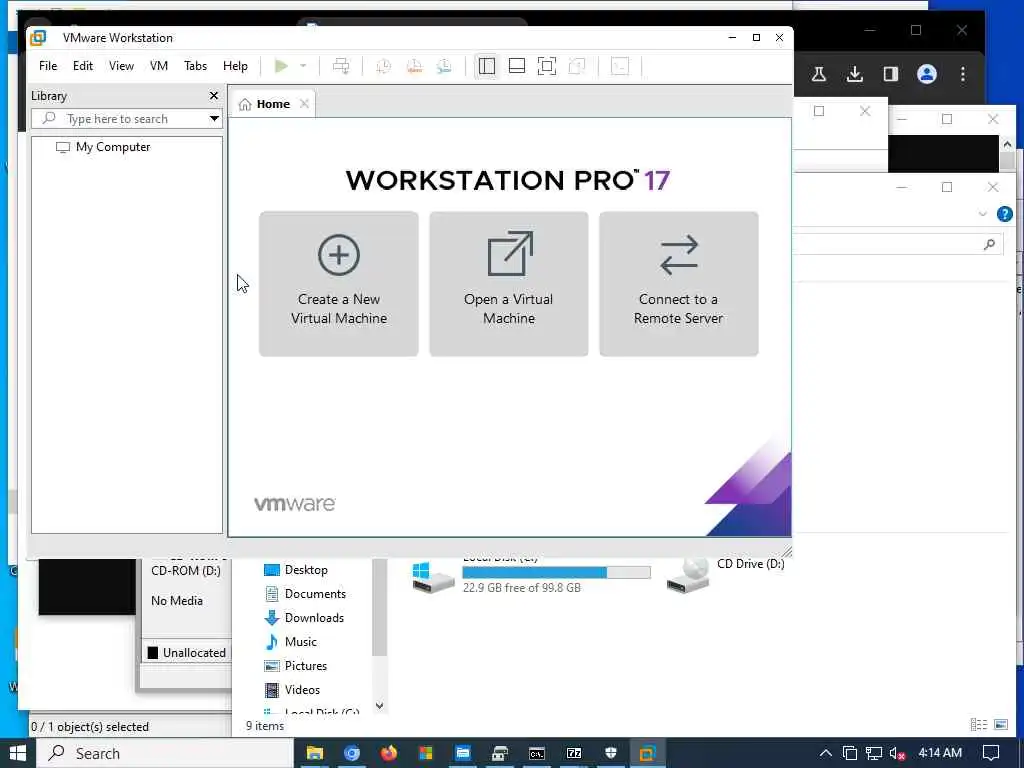Expand the ribbon chevron in Explorer window
The width and height of the screenshot is (1024, 768).
tap(982, 214)
